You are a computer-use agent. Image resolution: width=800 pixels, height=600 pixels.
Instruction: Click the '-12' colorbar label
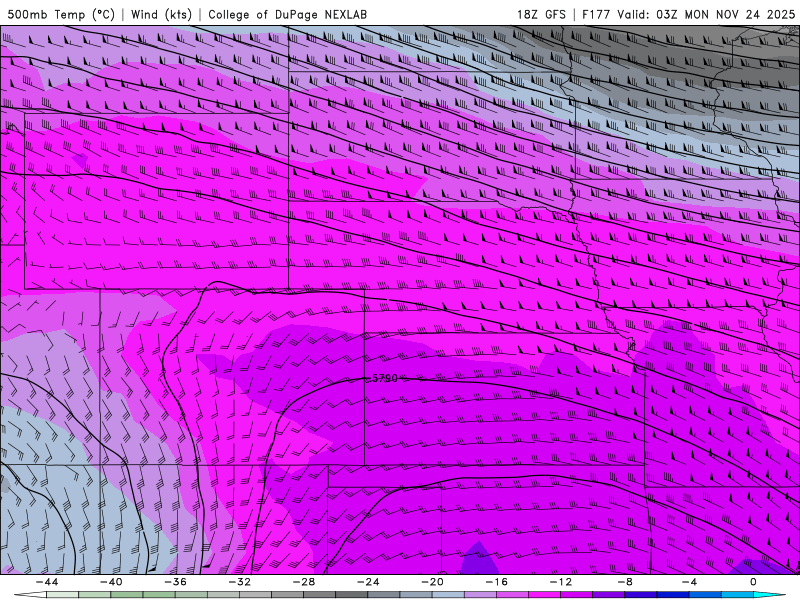[x=561, y=582]
